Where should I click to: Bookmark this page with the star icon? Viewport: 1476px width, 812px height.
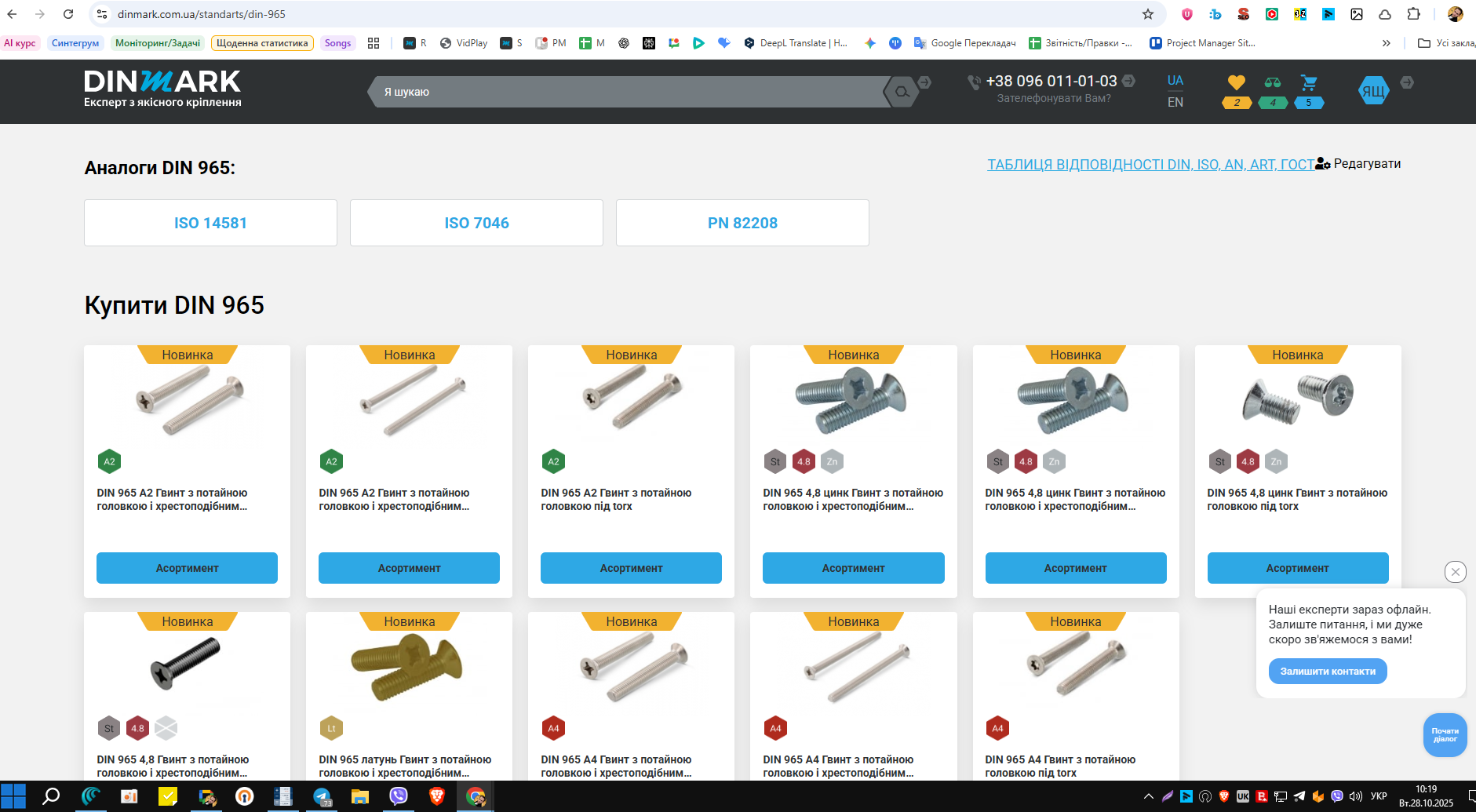tap(1148, 14)
